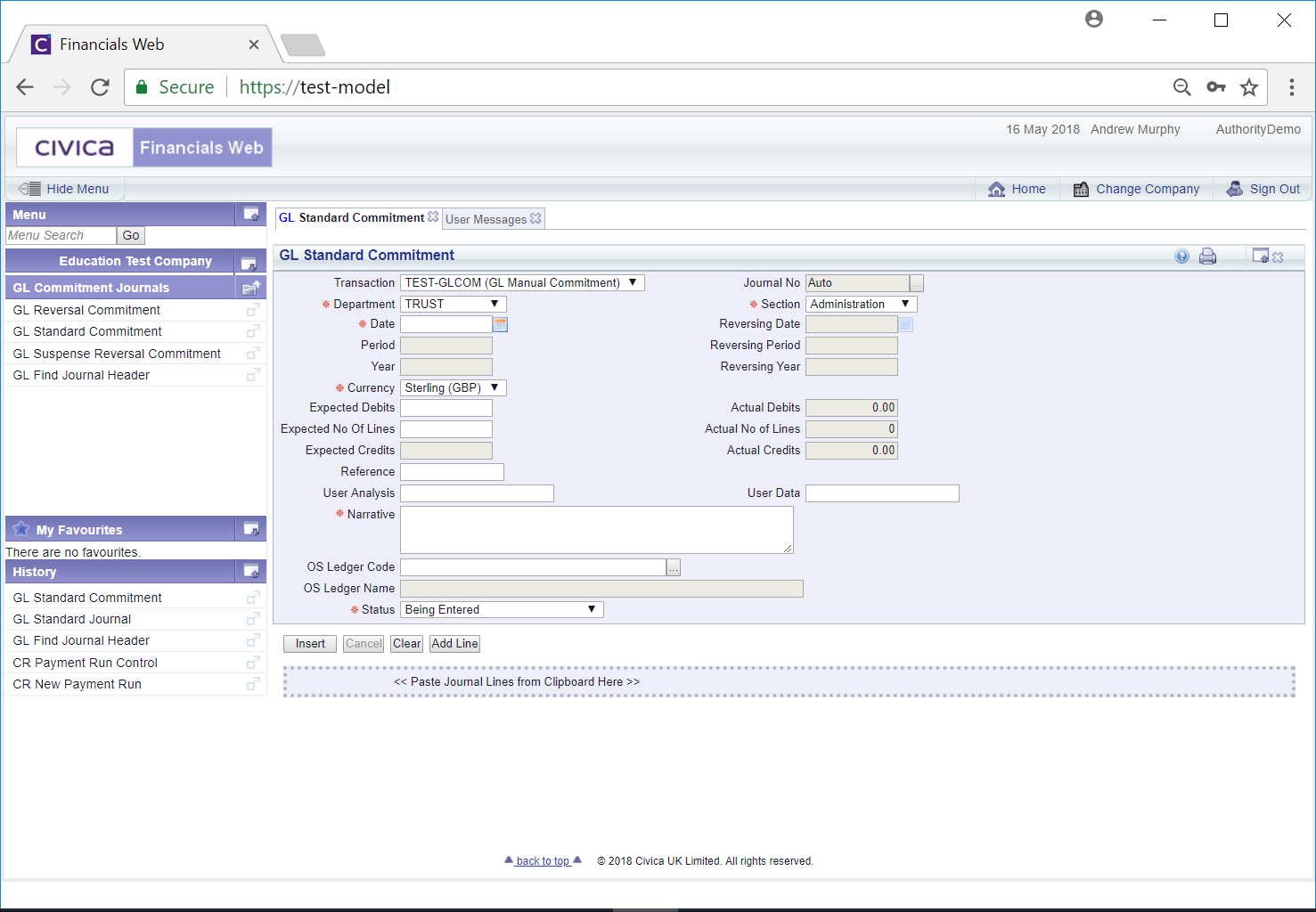Click the Reference input field
The height and width of the screenshot is (912, 1316).
pos(452,472)
